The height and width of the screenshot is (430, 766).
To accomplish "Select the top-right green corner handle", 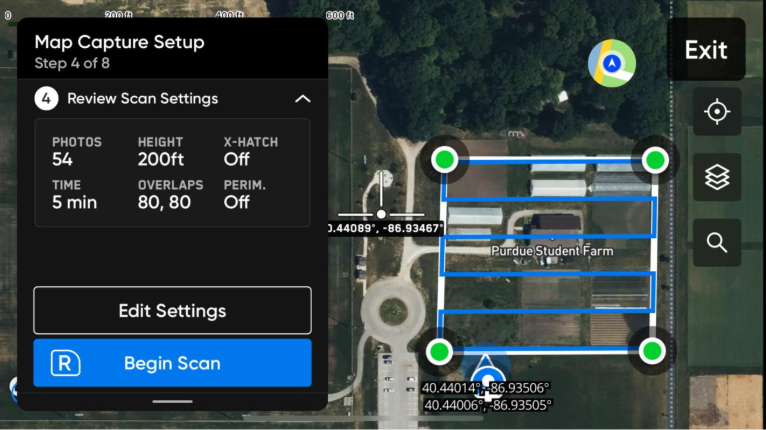I will click(x=655, y=160).
